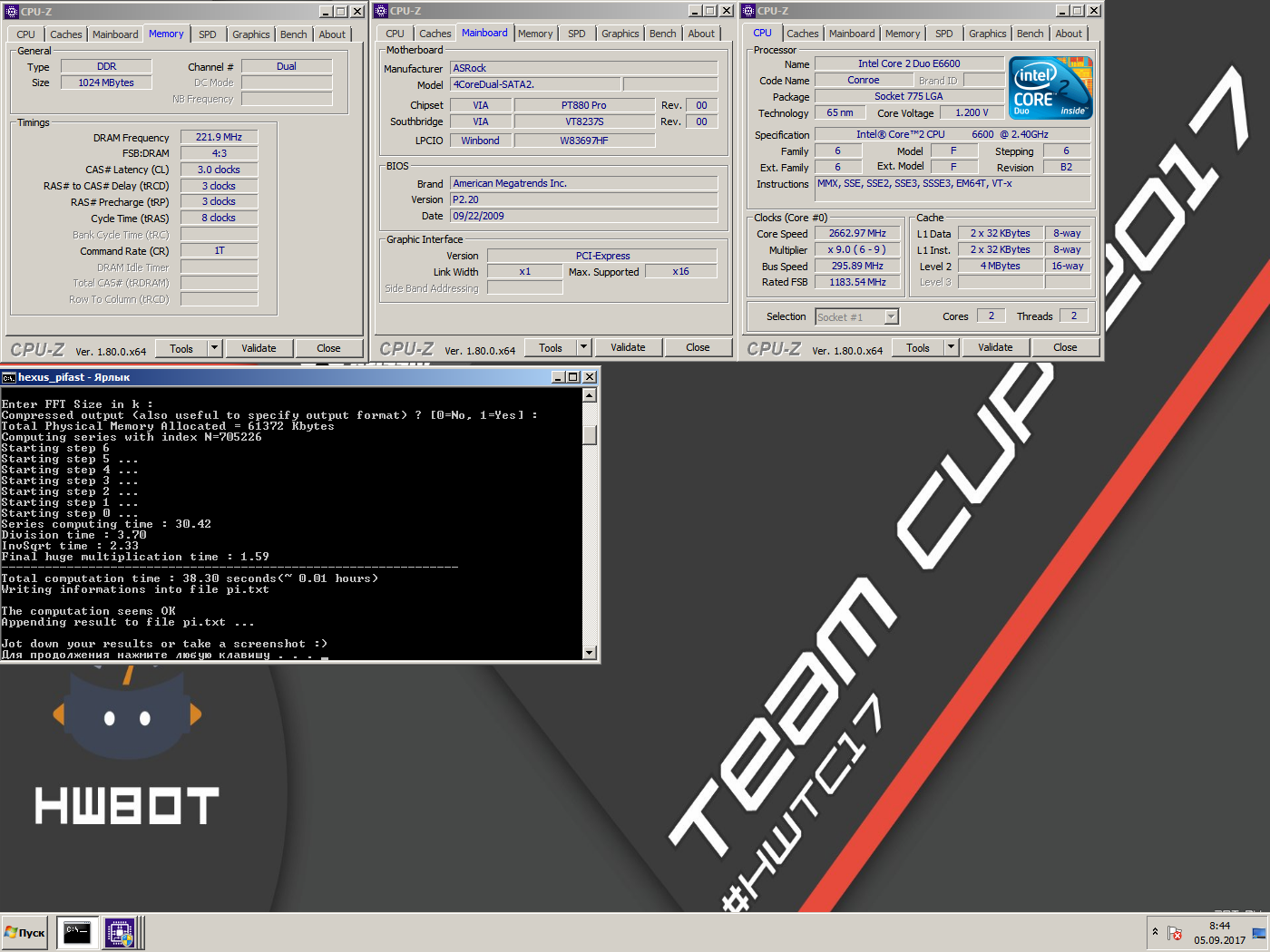Viewport: 1270px width, 952px height.
Task: Open the command prompt taskbar icon
Action: tap(76, 932)
